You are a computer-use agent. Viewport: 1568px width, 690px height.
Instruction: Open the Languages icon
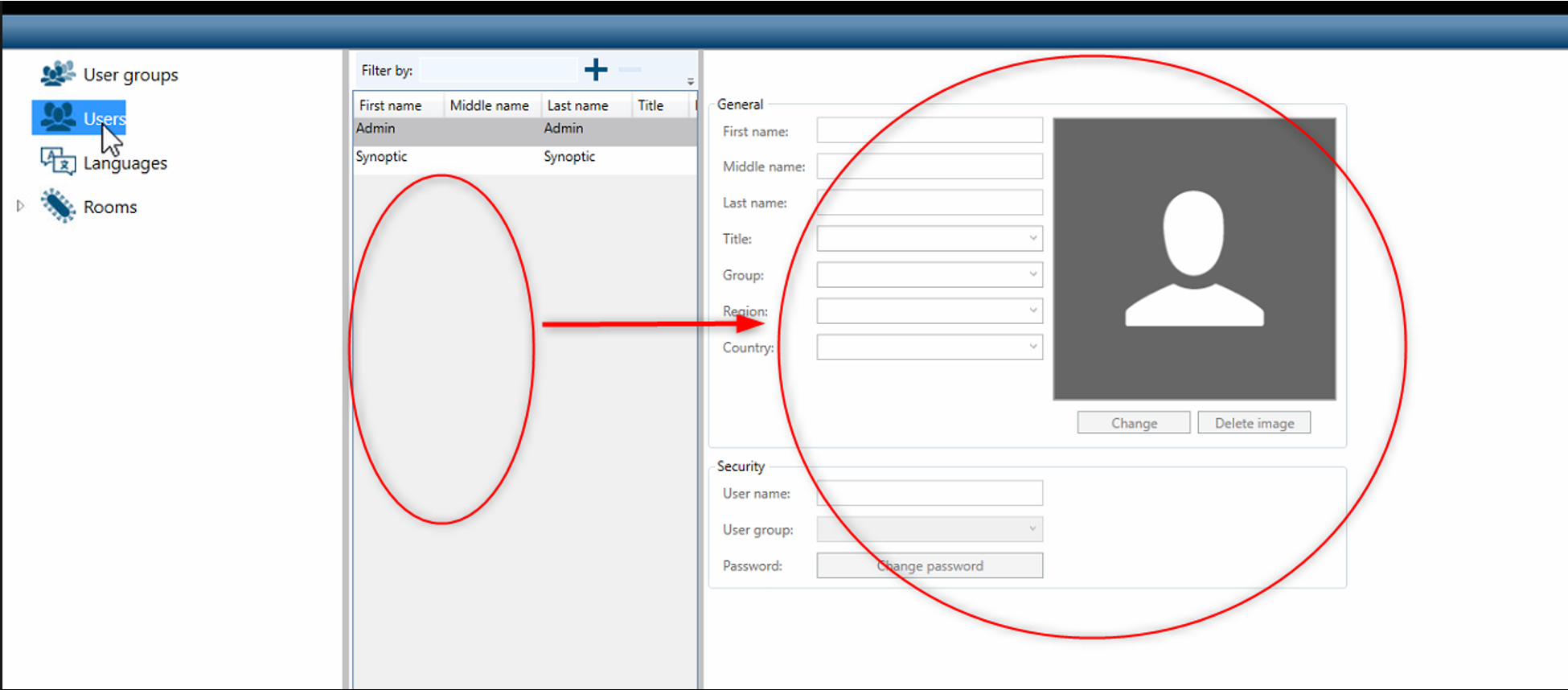coord(58,162)
